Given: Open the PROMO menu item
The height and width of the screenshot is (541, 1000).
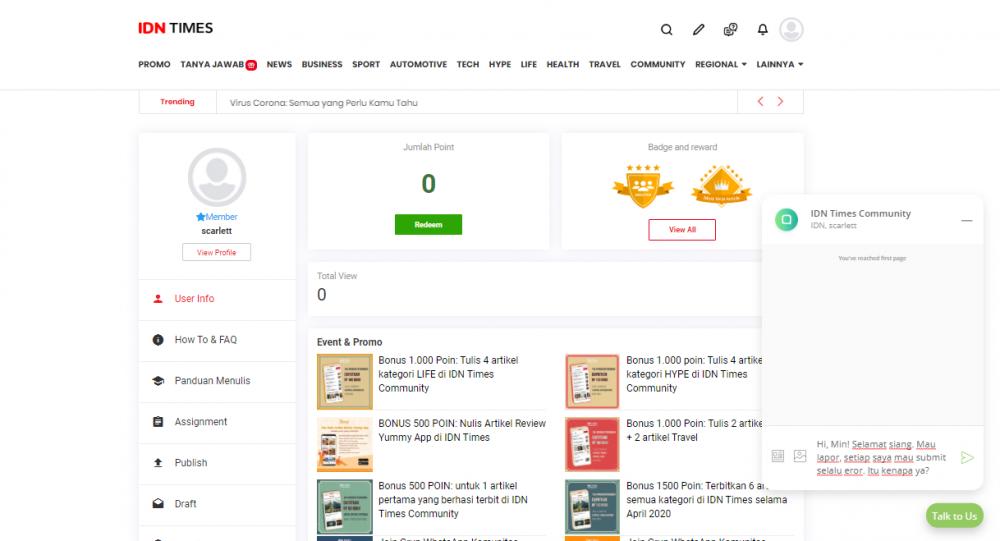Looking at the screenshot, I should pyautogui.click(x=154, y=64).
